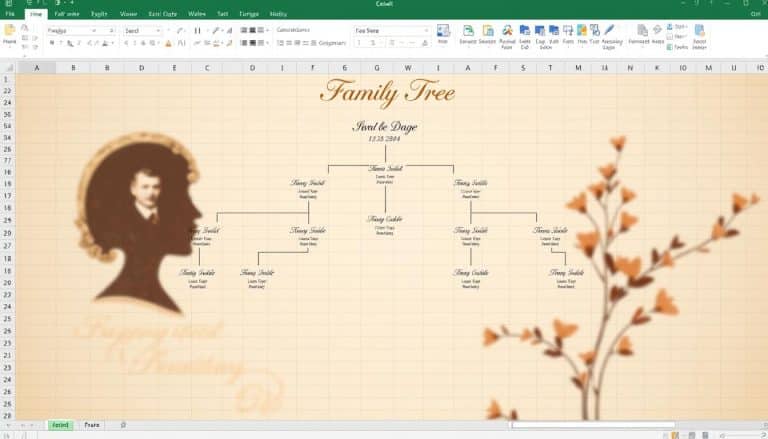768x439 pixels.
Task: Click the Paste clipboard icon
Action: point(9,30)
